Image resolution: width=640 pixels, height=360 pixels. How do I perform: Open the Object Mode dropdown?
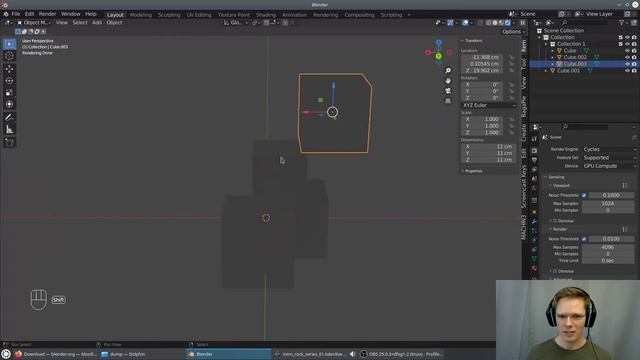(34, 23)
